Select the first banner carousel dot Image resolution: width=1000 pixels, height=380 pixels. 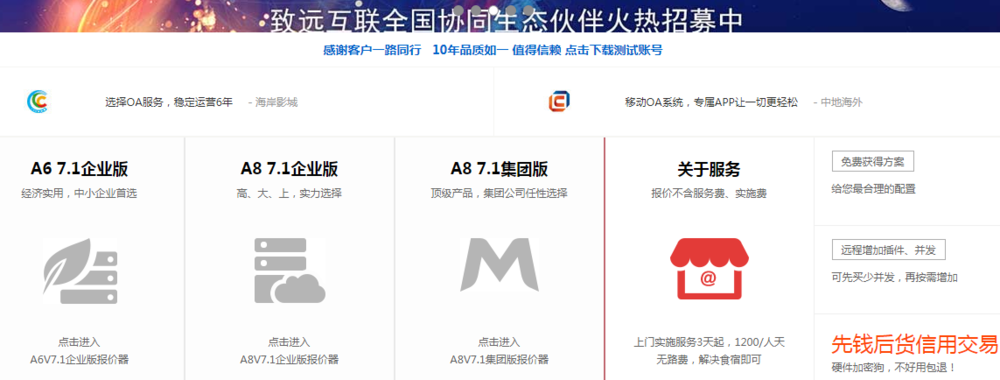(x=459, y=10)
